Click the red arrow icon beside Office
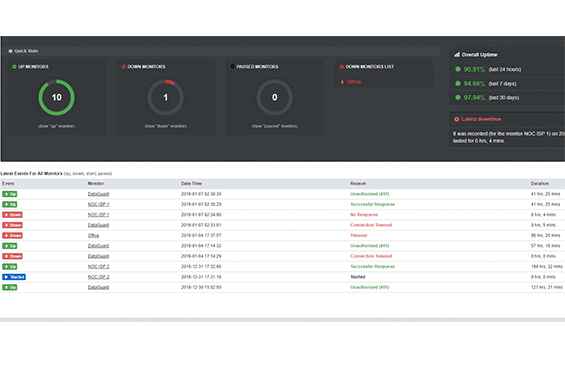Screen dimensions: 565x370 (x=342, y=82)
